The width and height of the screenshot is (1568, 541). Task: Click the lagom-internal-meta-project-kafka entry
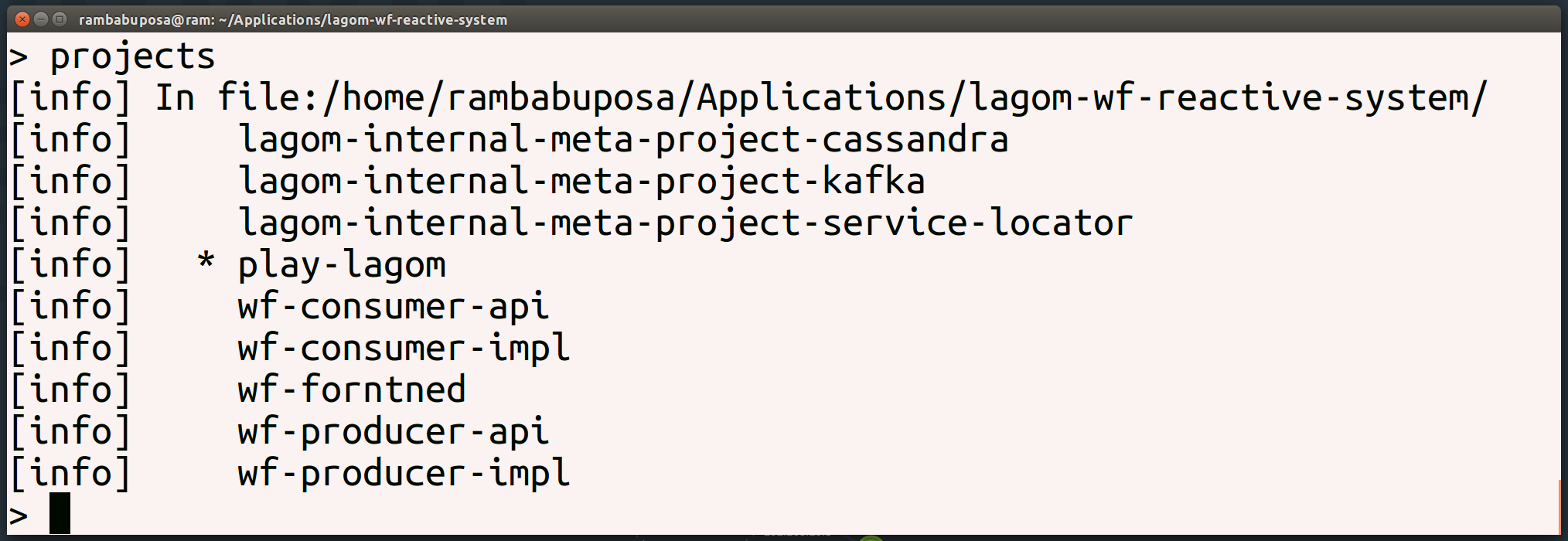581,182
